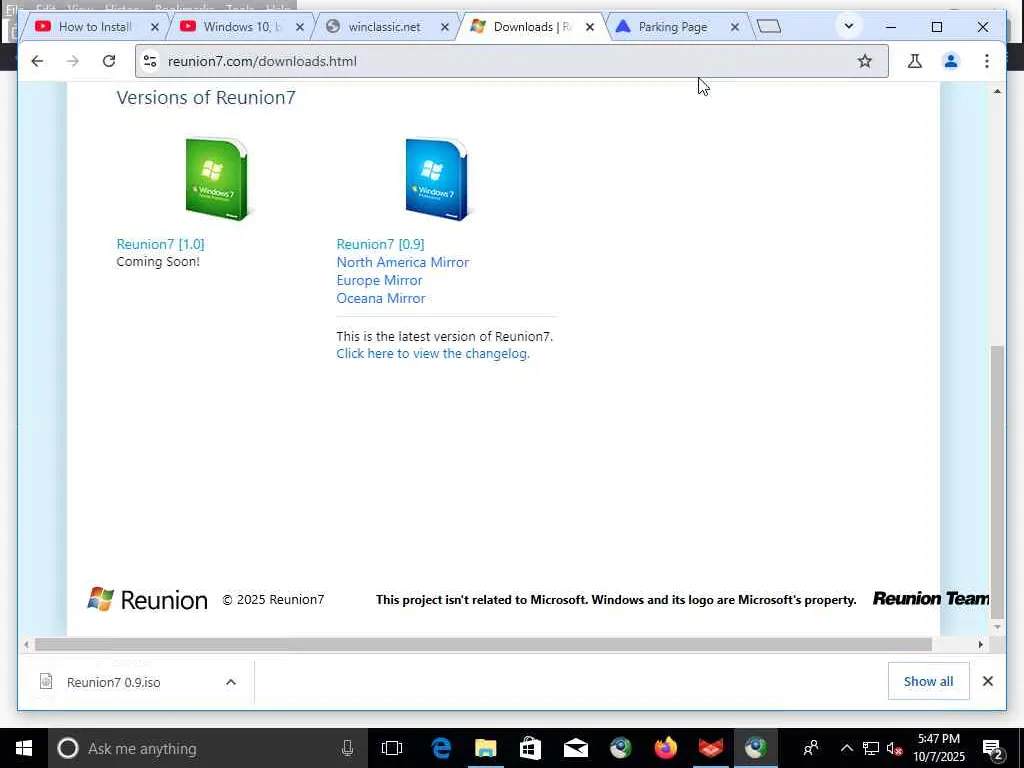Image resolution: width=1024 pixels, height=768 pixels.
Task: Click the red fox-like taskbar app icon
Action: [711, 748]
